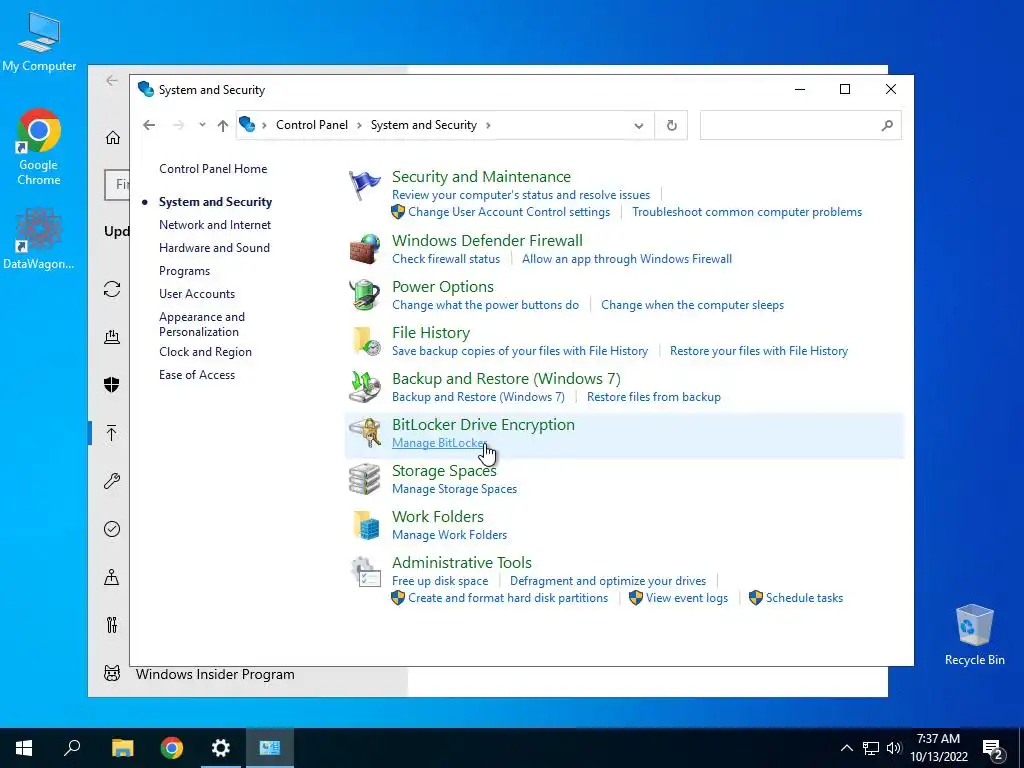Click Change when the computer sleeps
This screenshot has height=768, width=1024.
click(692, 305)
